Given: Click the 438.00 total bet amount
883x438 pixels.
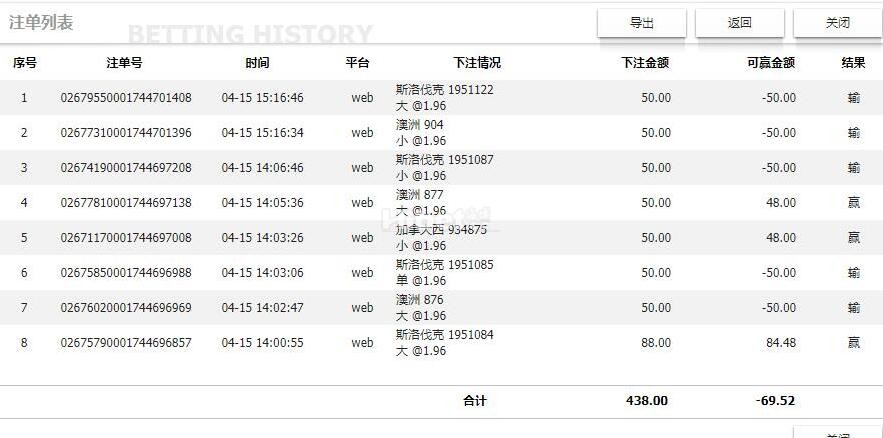Looking at the screenshot, I should point(646,401).
